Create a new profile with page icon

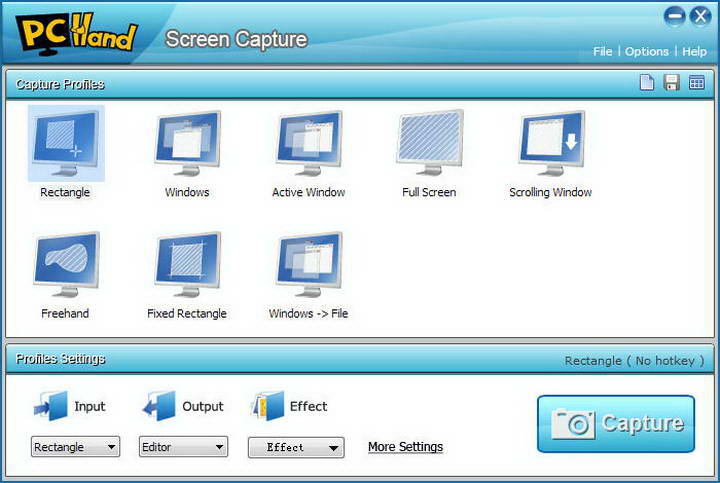[x=647, y=83]
